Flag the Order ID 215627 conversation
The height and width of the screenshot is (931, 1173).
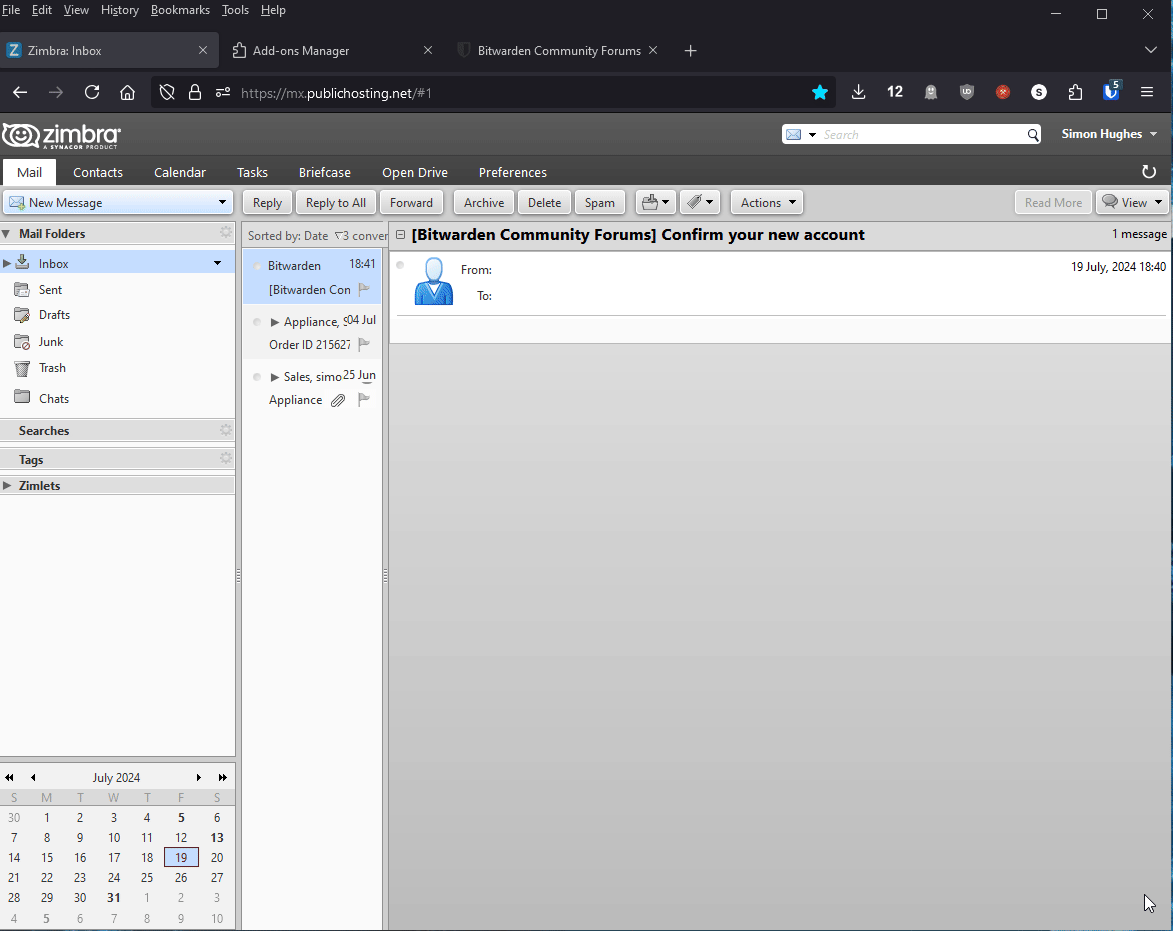pos(364,344)
